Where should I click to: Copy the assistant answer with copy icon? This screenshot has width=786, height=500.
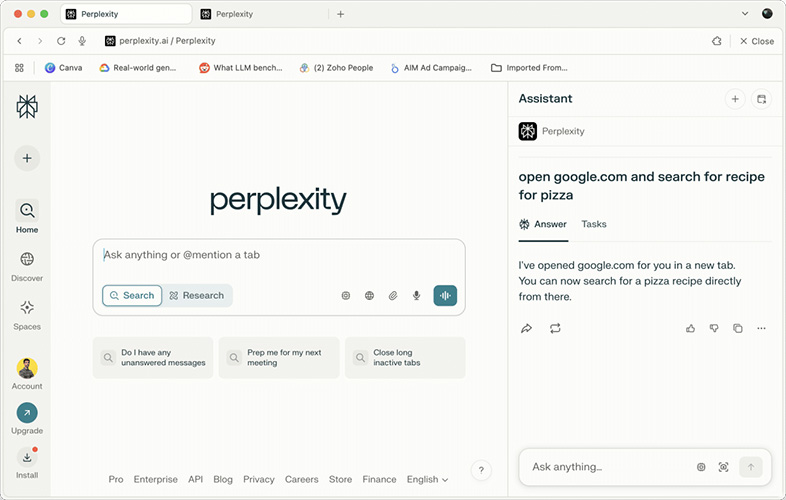pyautogui.click(x=738, y=328)
